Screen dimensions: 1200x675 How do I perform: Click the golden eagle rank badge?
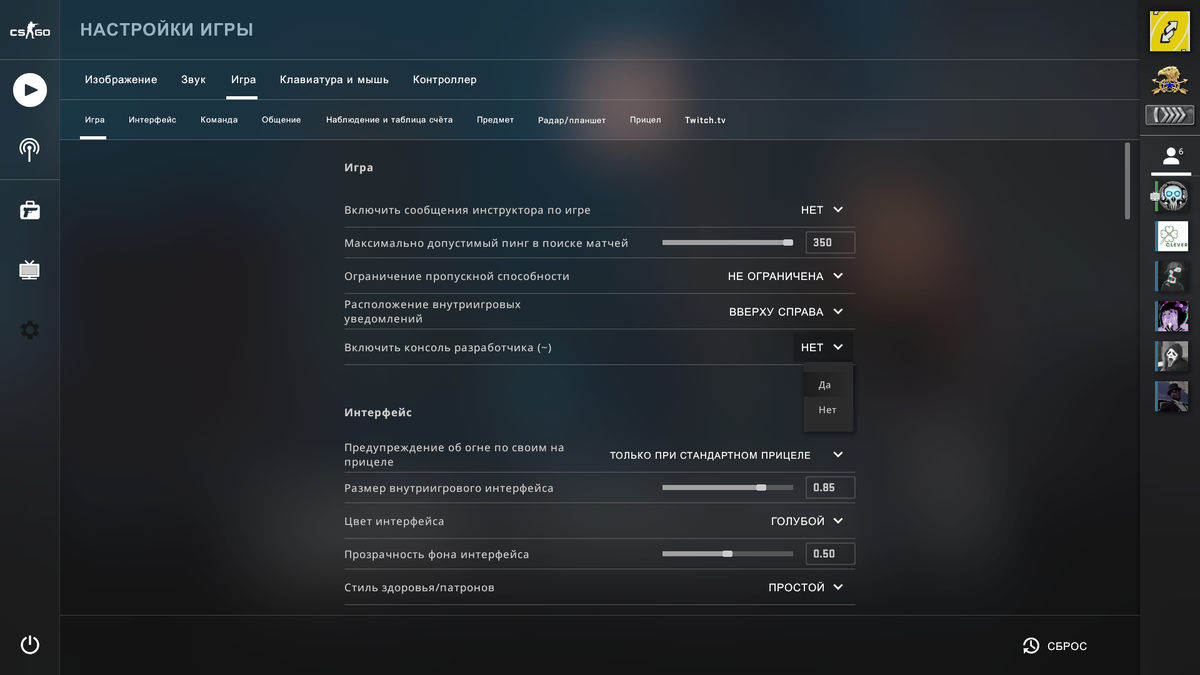pyautogui.click(x=1170, y=79)
